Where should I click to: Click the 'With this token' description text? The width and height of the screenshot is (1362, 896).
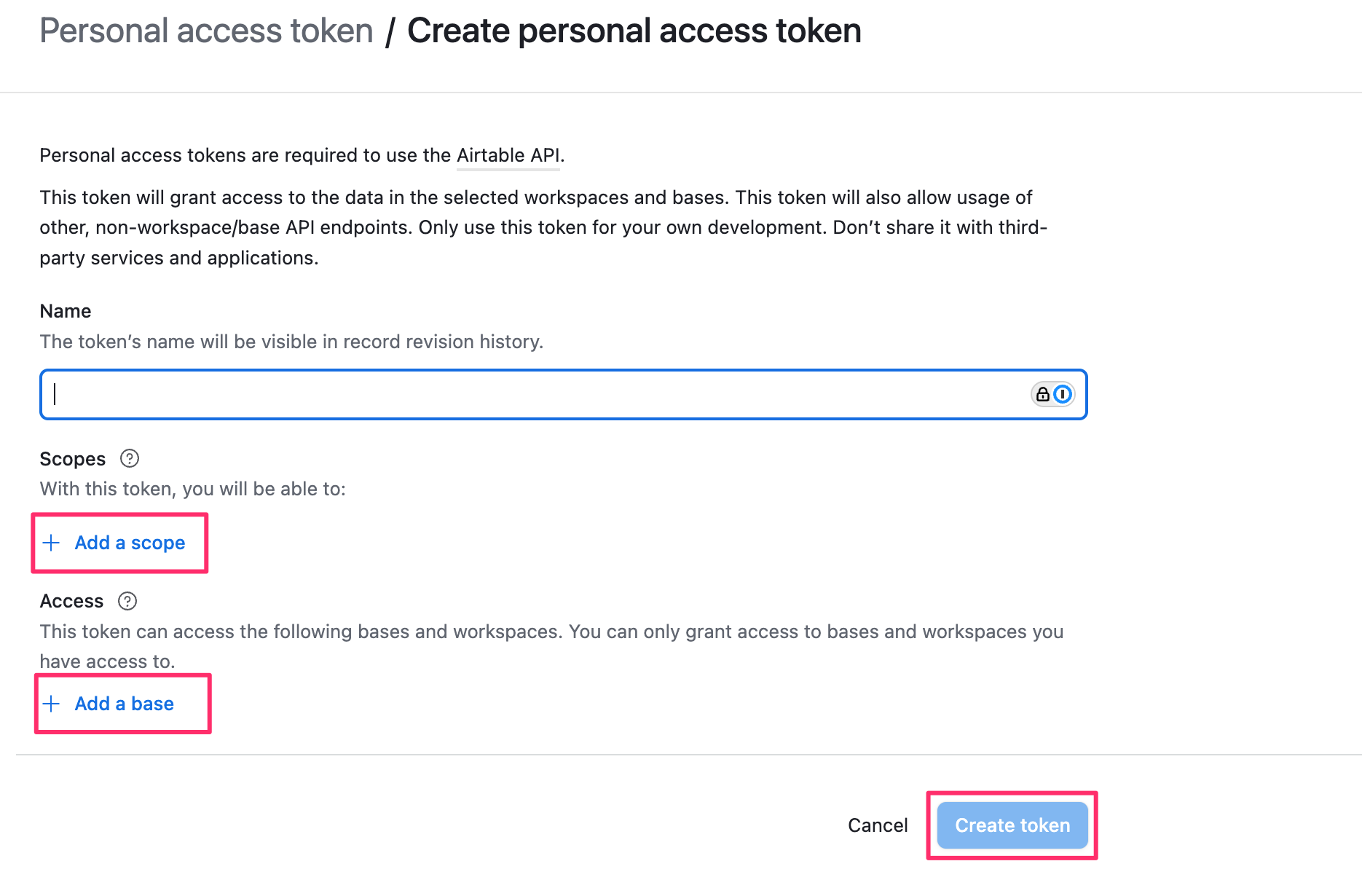click(x=192, y=489)
